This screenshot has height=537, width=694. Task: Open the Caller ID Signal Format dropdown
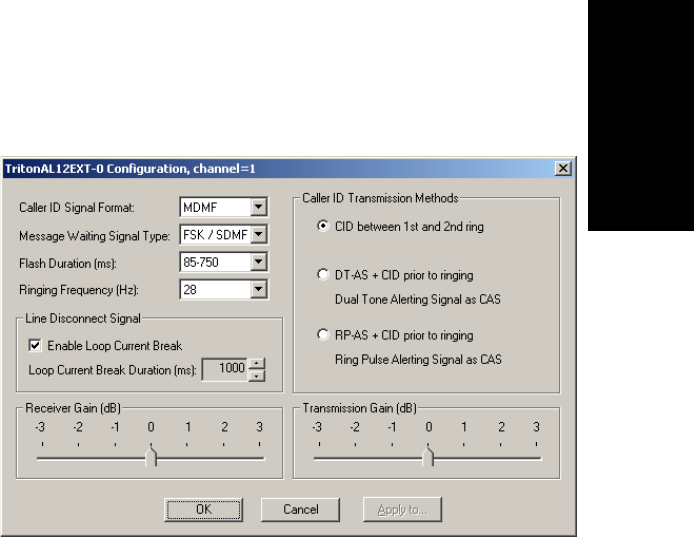click(x=258, y=207)
